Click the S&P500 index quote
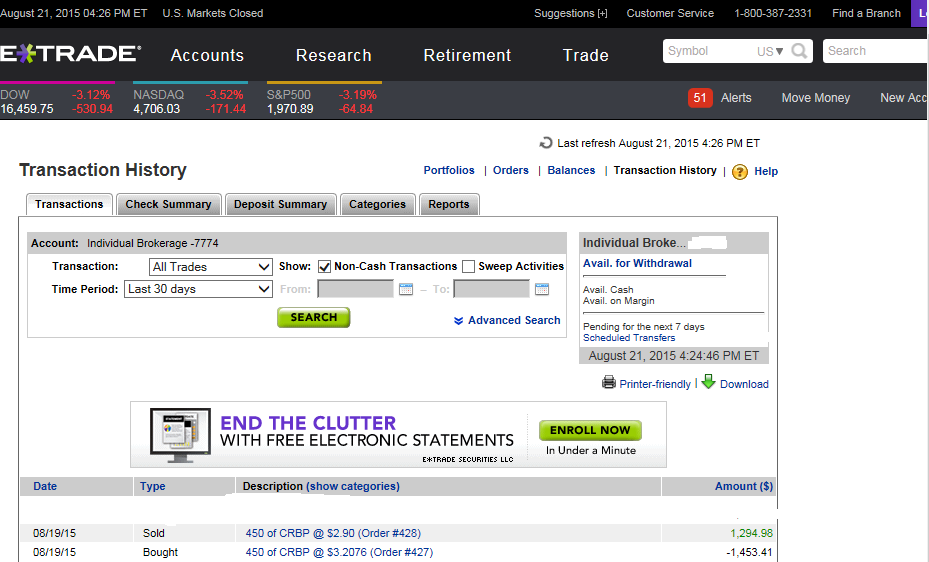Image resolution: width=929 pixels, height=562 pixels. 322,101
